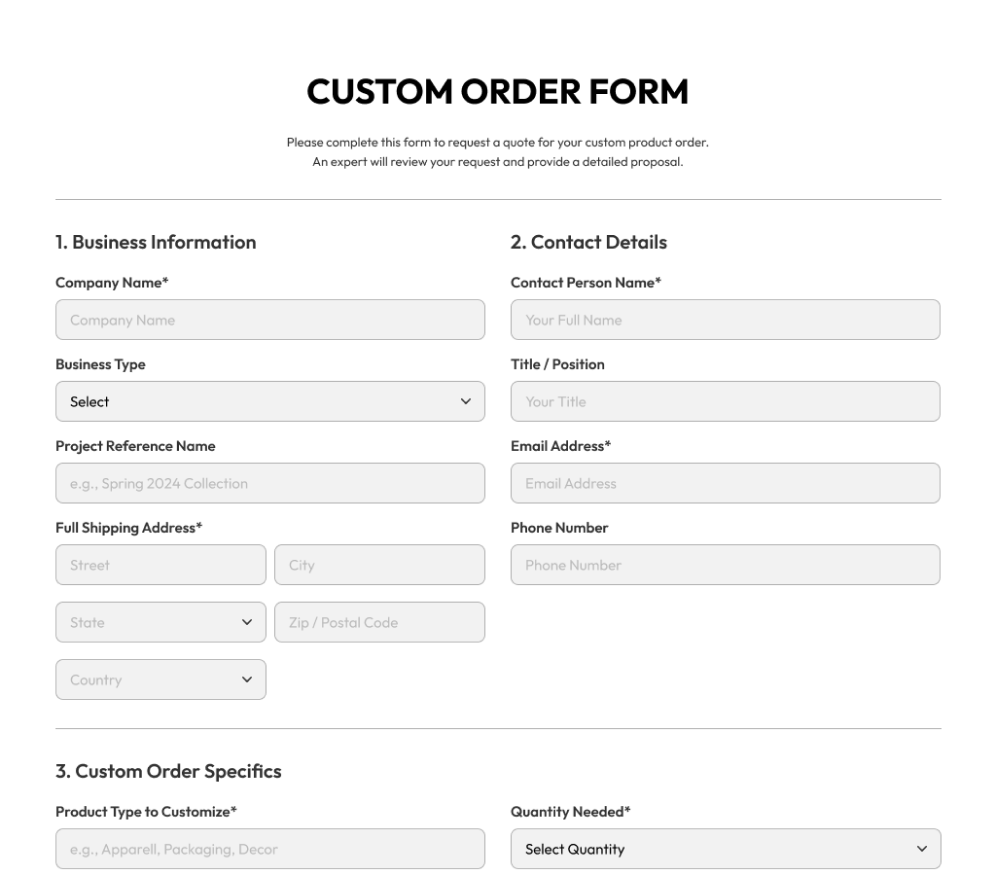Click the Company Name input field
The image size is (996, 876).
click(270, 320)
